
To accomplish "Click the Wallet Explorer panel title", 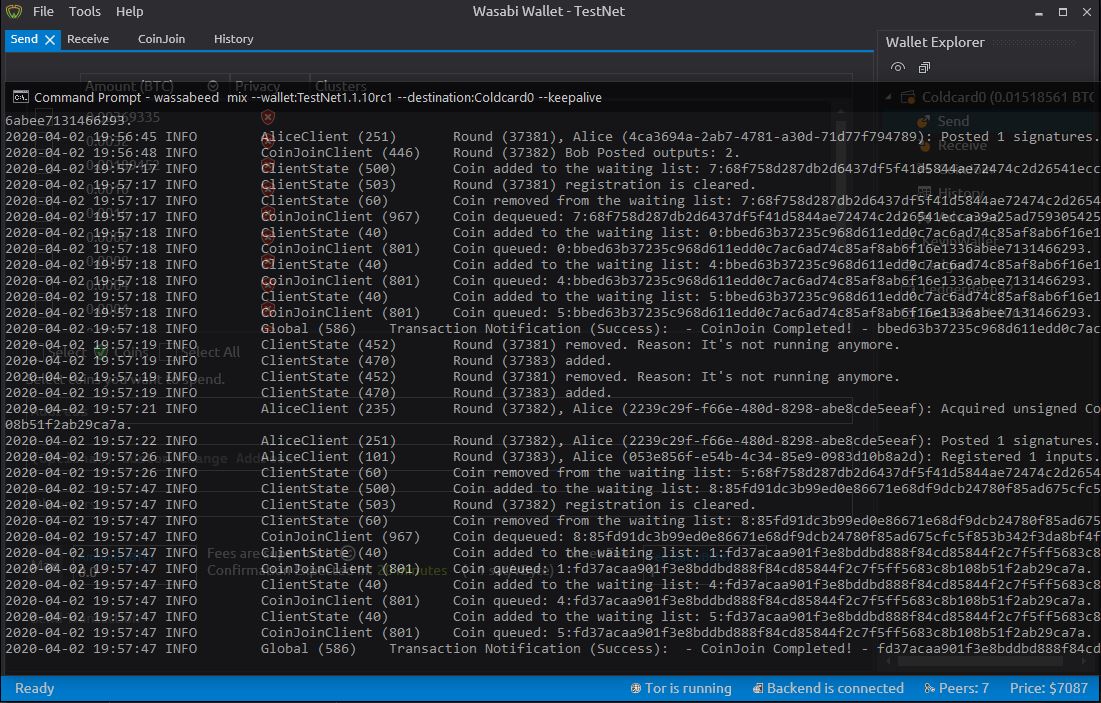I will coord(935,42).
